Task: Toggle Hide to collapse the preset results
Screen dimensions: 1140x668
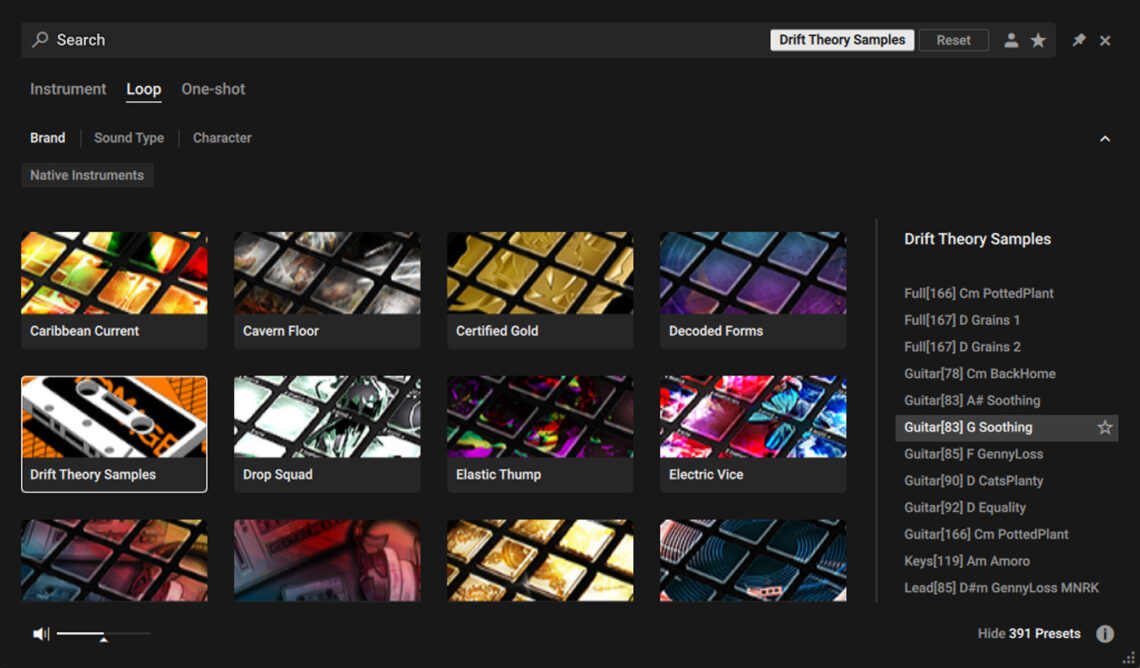Action: coord(991,633)
